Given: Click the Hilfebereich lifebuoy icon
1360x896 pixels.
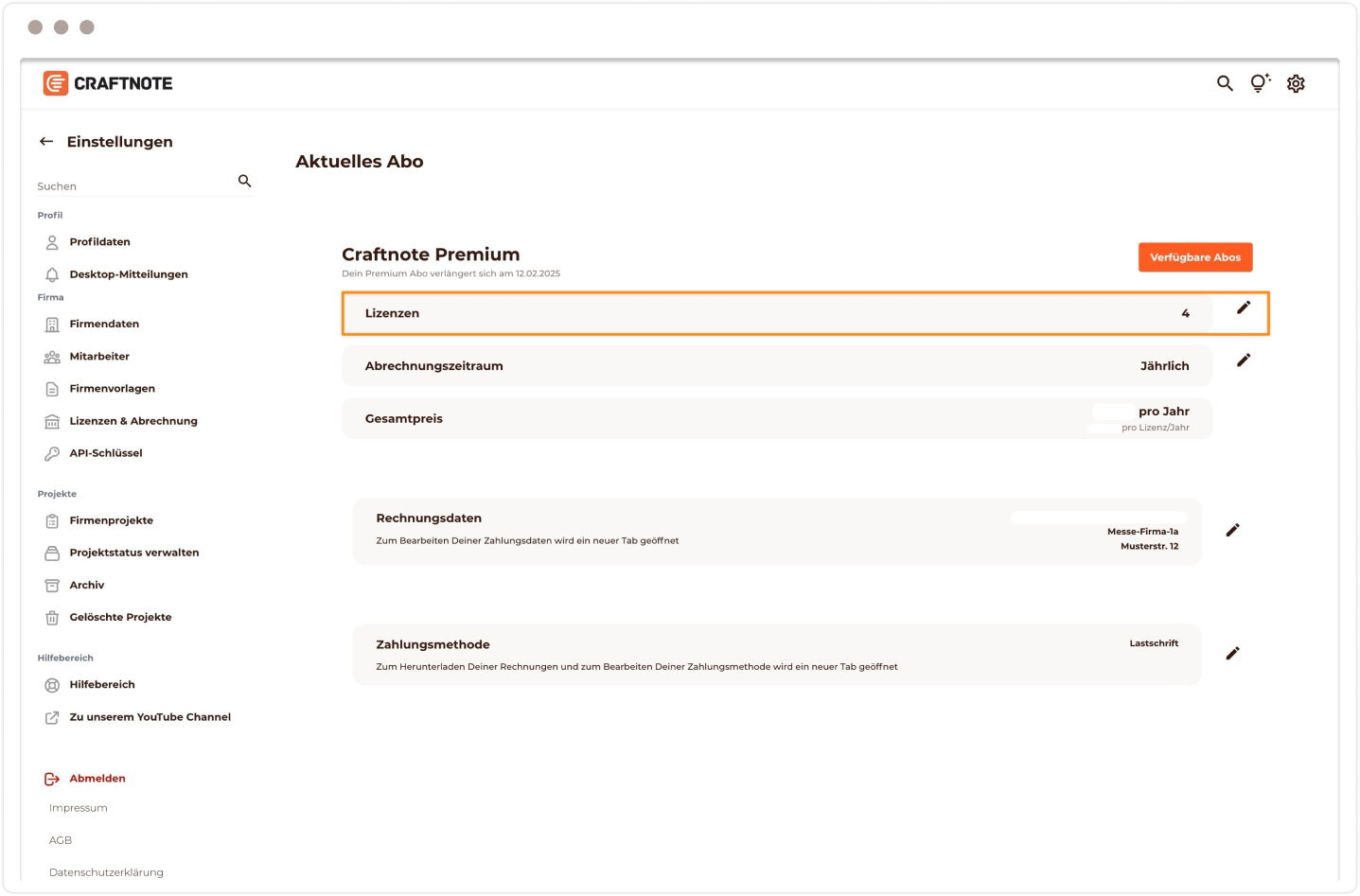Looking at the screenshot, I should (x=52, y=685).
